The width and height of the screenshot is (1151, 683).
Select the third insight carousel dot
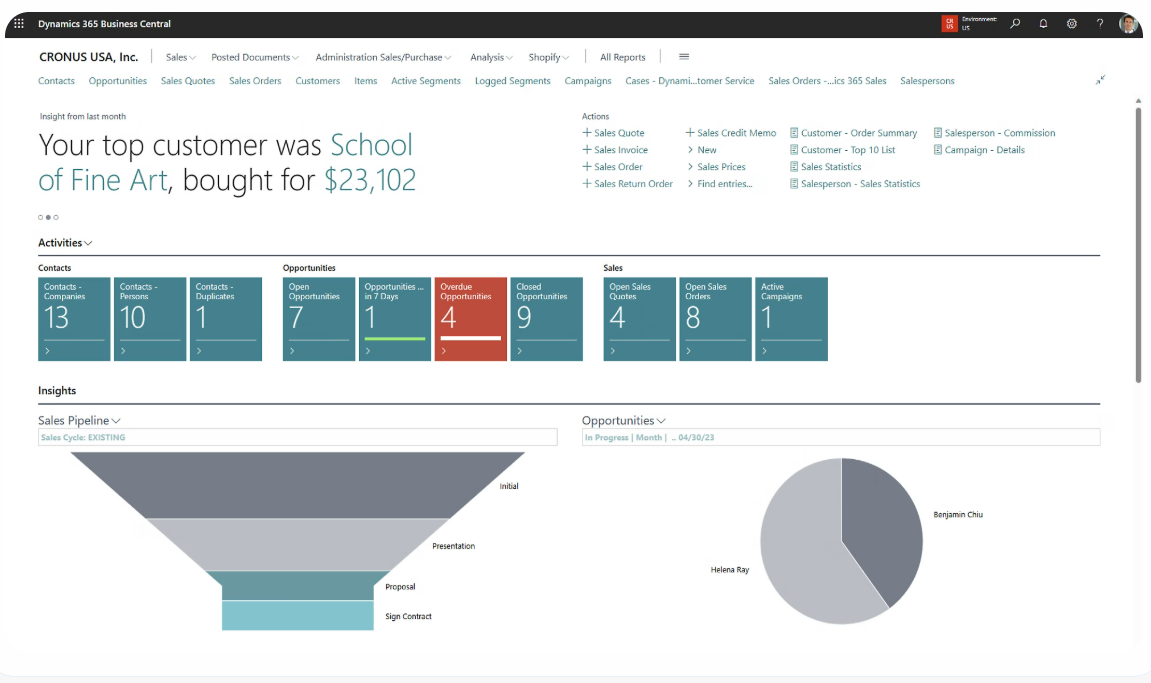pos(56,217)
